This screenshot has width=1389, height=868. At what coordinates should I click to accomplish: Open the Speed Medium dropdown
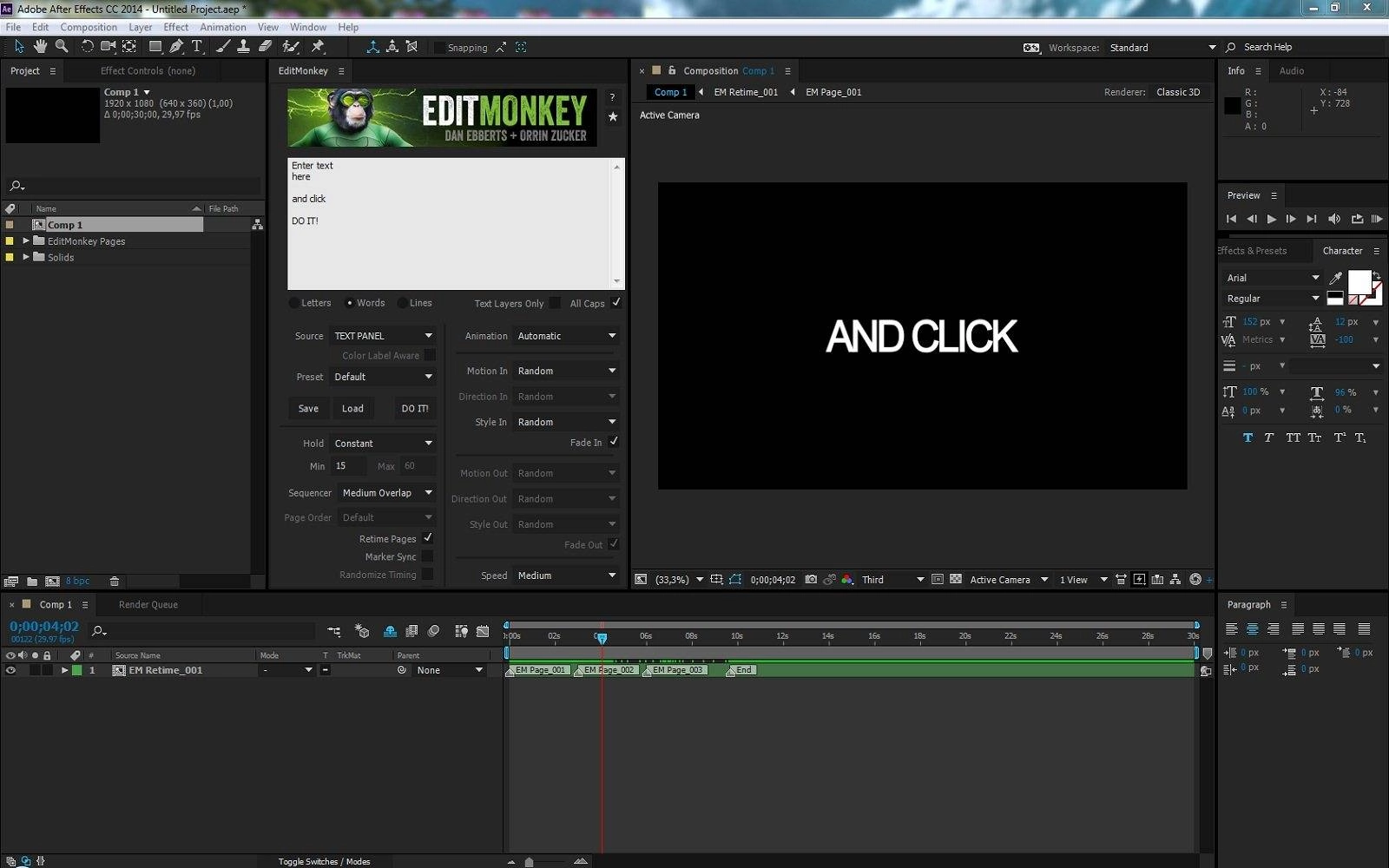coord(566,575)
